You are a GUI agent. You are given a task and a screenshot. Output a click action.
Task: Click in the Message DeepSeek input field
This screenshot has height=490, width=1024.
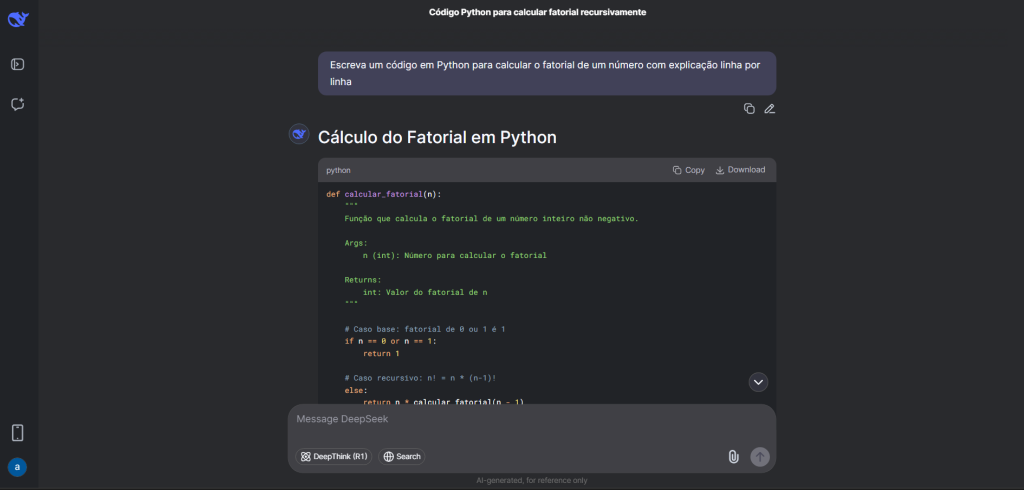pos(530,420)
